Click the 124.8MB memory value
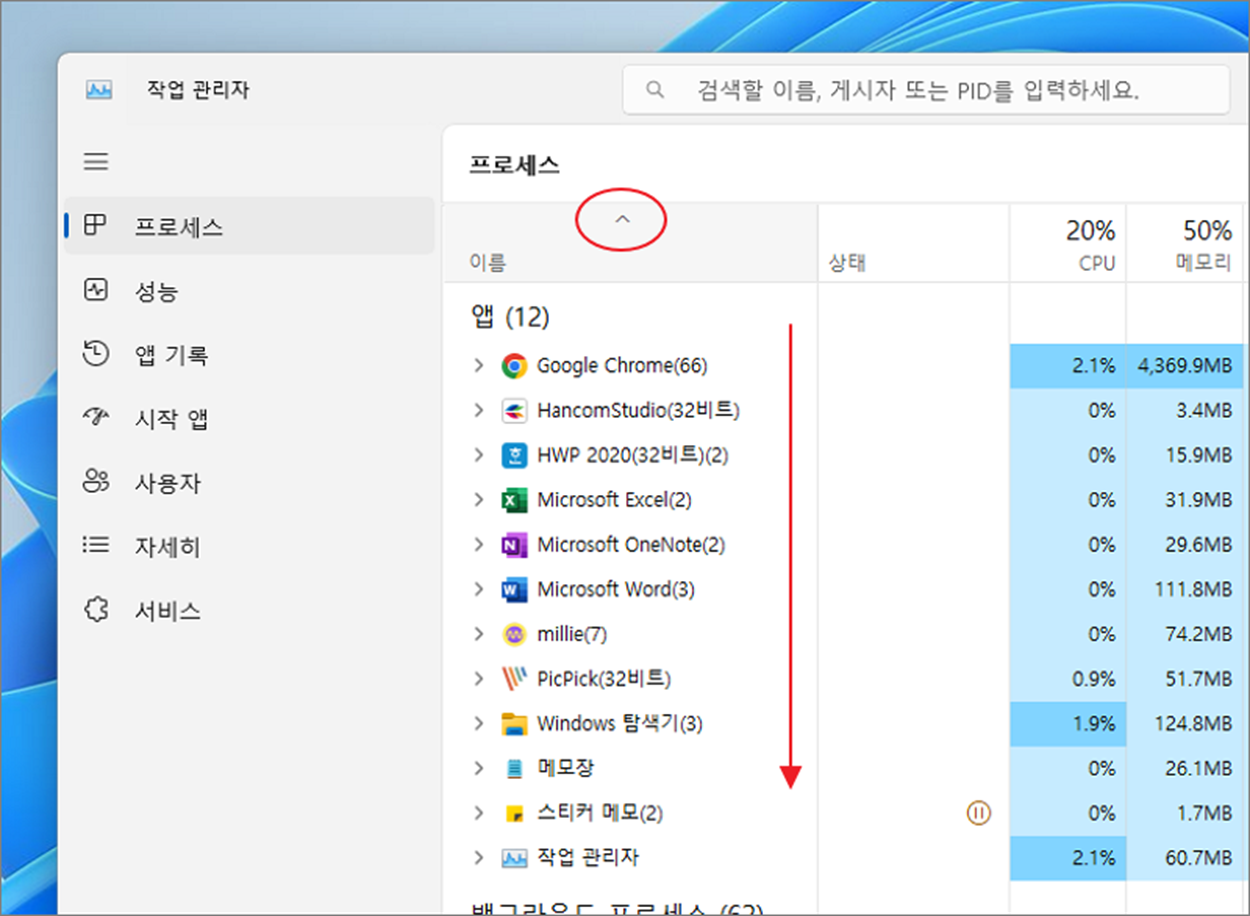The height and width of the screenshot is (916, 1250). click(1195, 724)
